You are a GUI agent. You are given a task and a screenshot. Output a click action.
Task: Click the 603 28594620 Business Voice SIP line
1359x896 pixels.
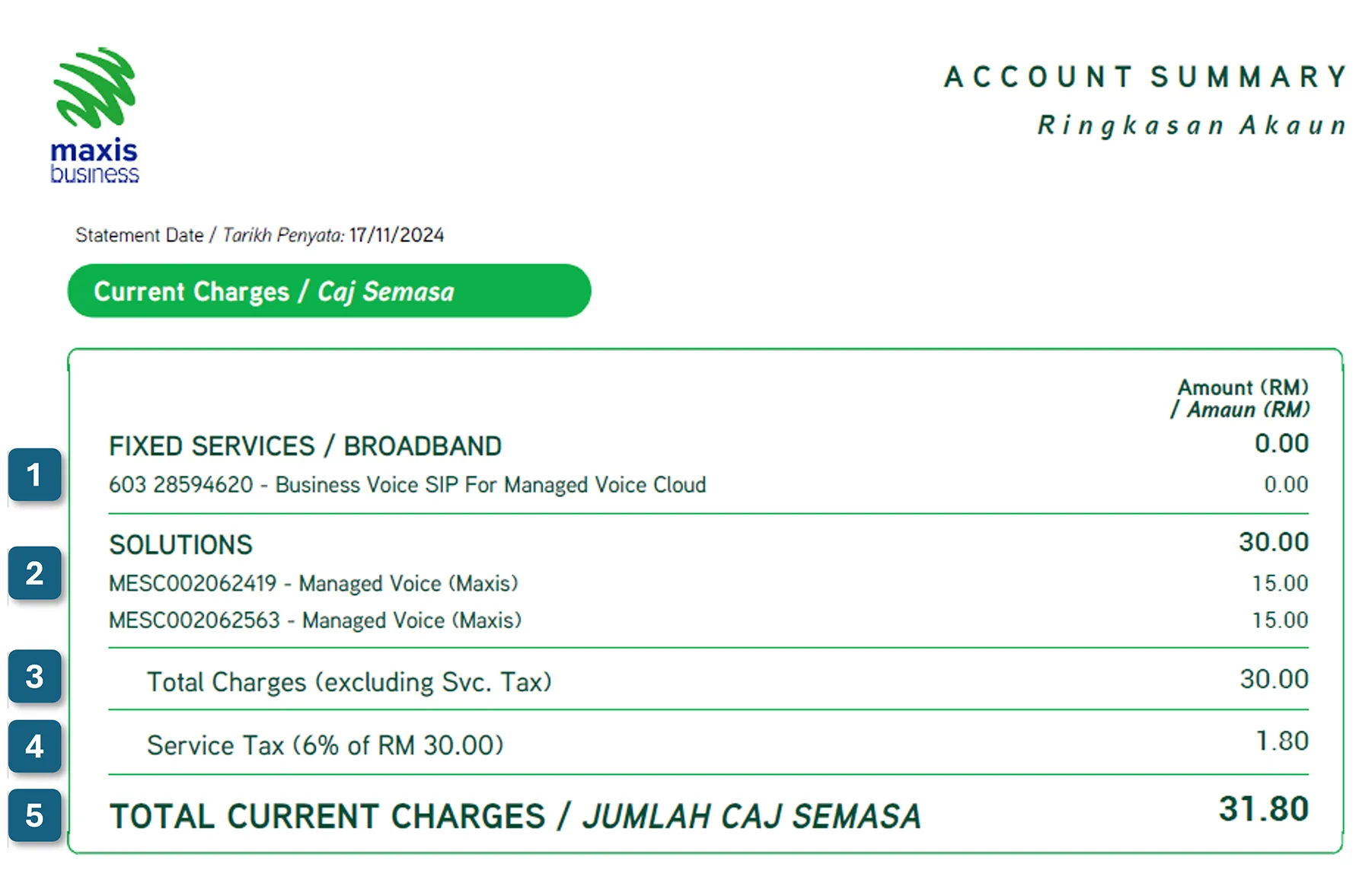click(x=407, y=485)
